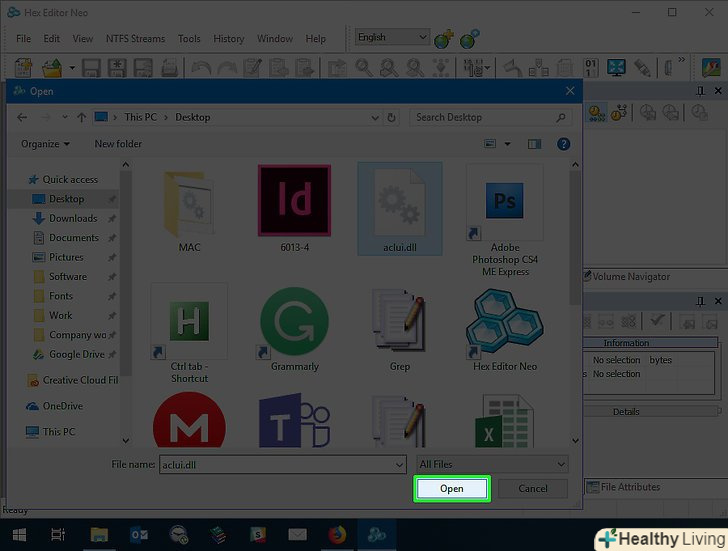Expand the File name combo box arrow
728x551 pixels.
coord(399,465)
